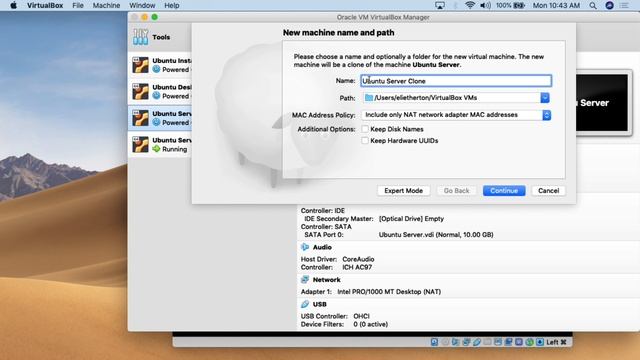The width and height of the screenshot is (640, 360).
Task: Enable Keep Hardware UUIDs checkbox
Action: pyautogui.click(x=365, y=140)
